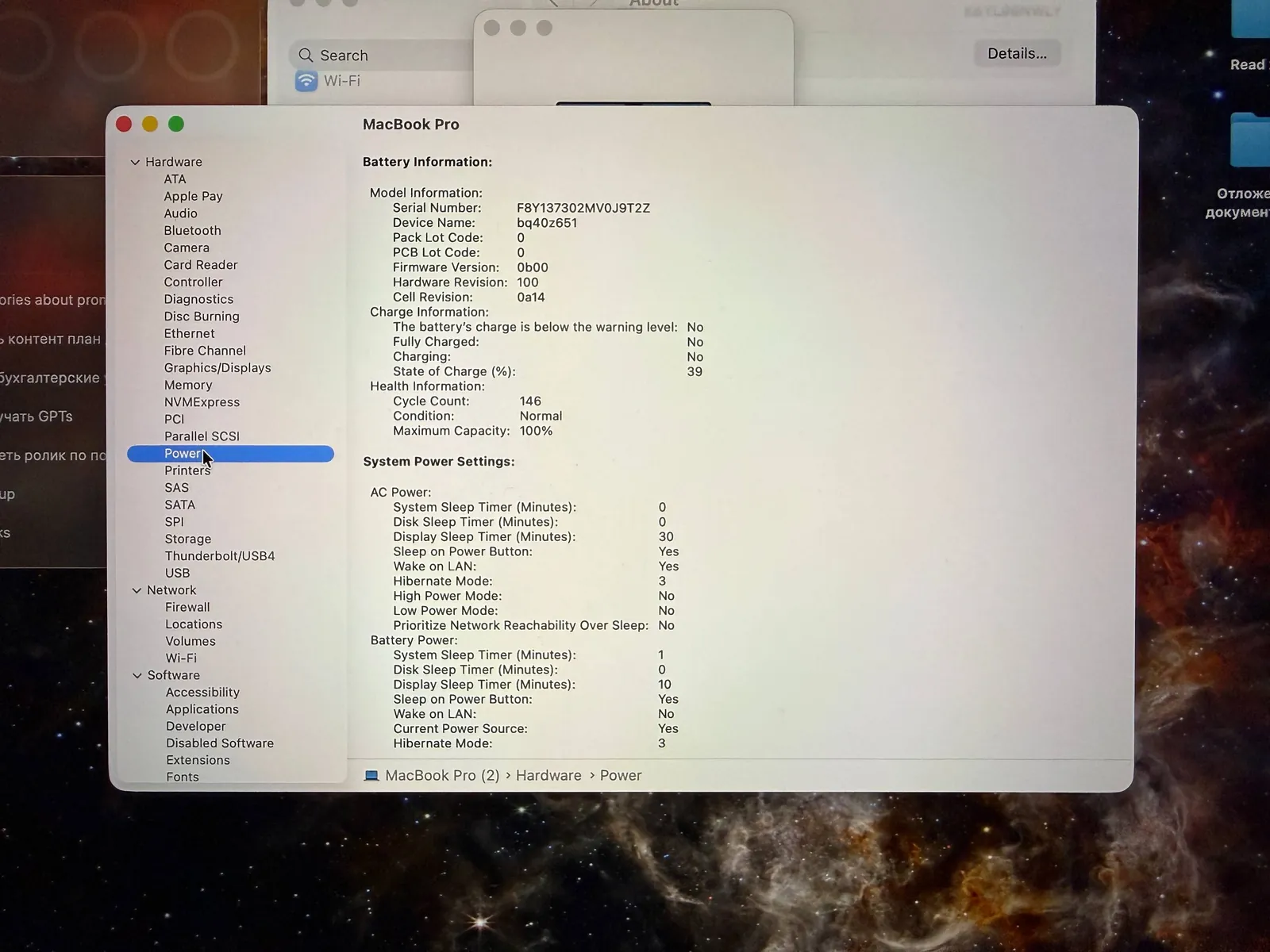Screen dimensions: 1270x952
Task: Open Printers in the sidebar
Action: [x=187, y=470]
